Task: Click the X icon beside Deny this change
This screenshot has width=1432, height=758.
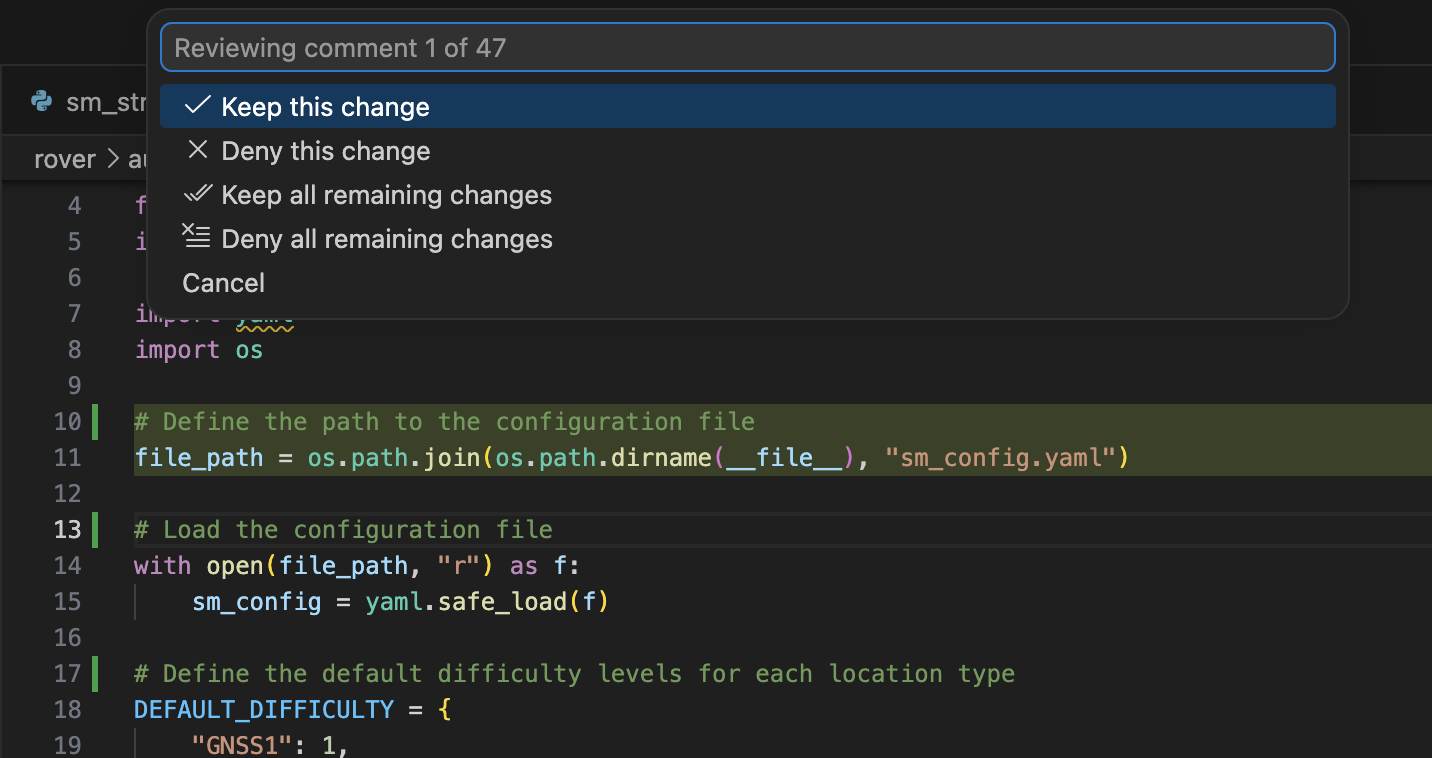Action: (198, 150)
